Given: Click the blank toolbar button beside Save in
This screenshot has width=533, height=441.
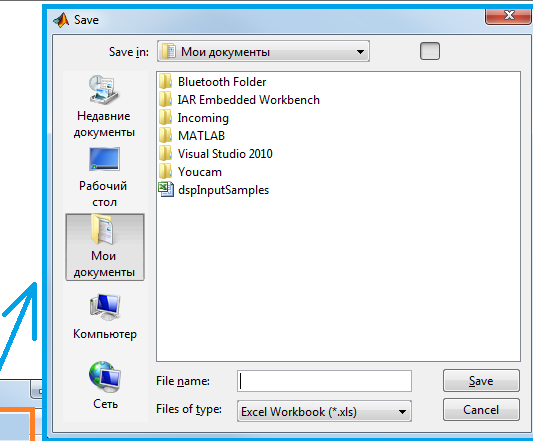Looking at the screenshot, I should pos(430,51).
